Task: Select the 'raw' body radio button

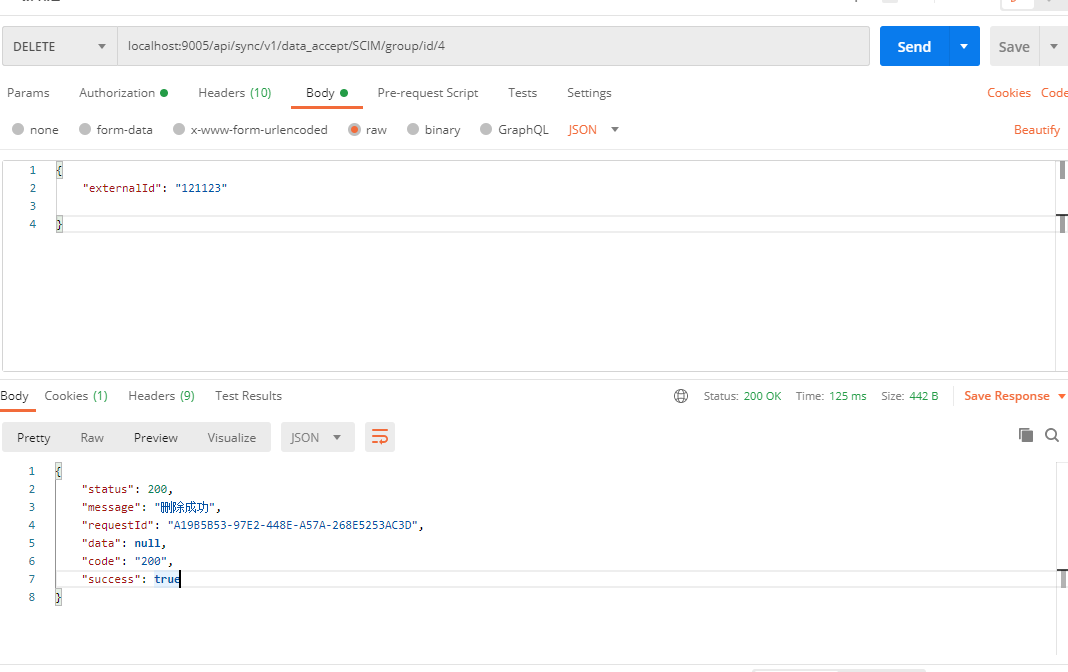Action: pyautogui.click(x=354, y=129)
